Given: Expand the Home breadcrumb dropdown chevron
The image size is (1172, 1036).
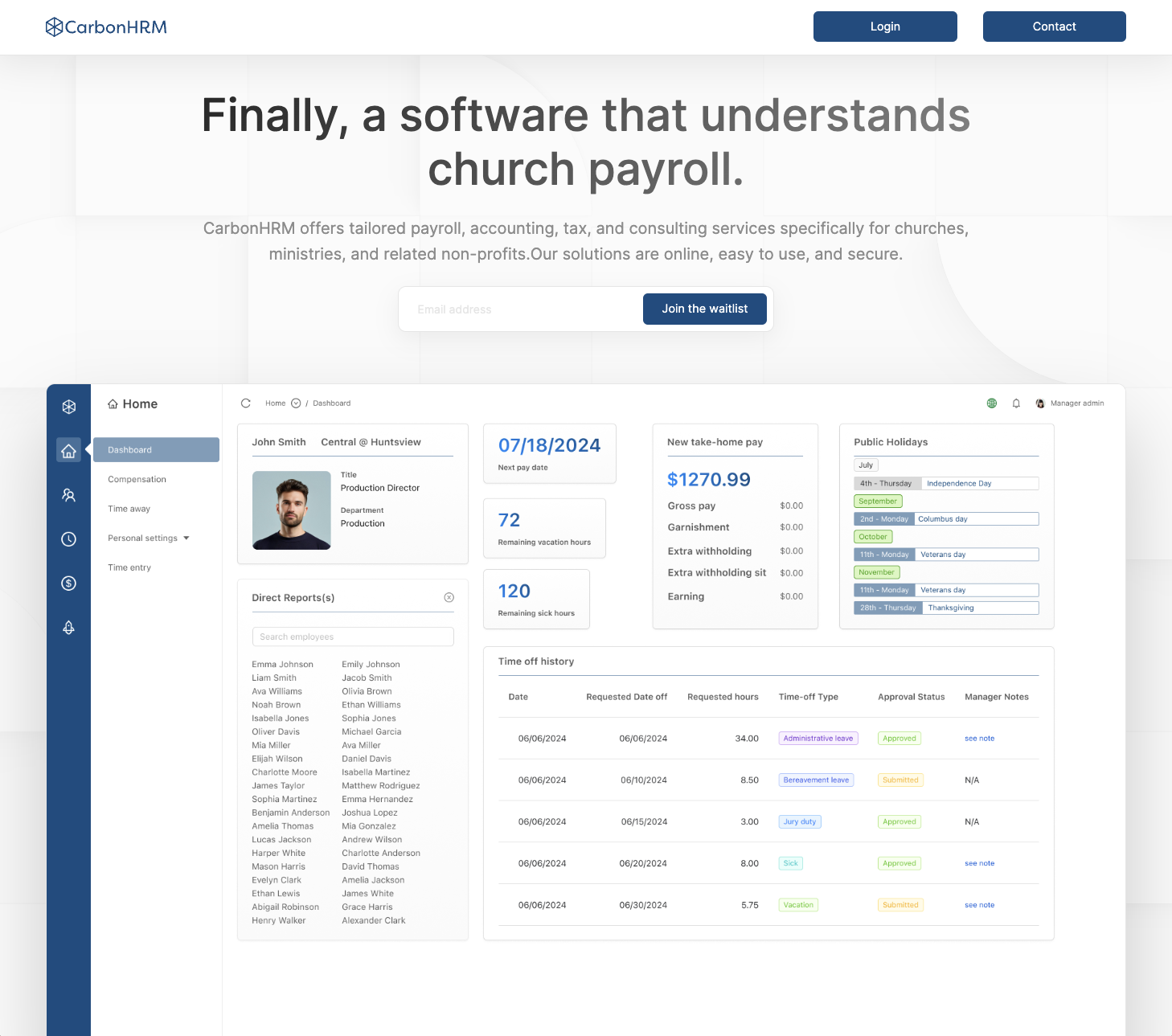Looking at the screenshot, I should pyautogui.click(x=296, y=403).
